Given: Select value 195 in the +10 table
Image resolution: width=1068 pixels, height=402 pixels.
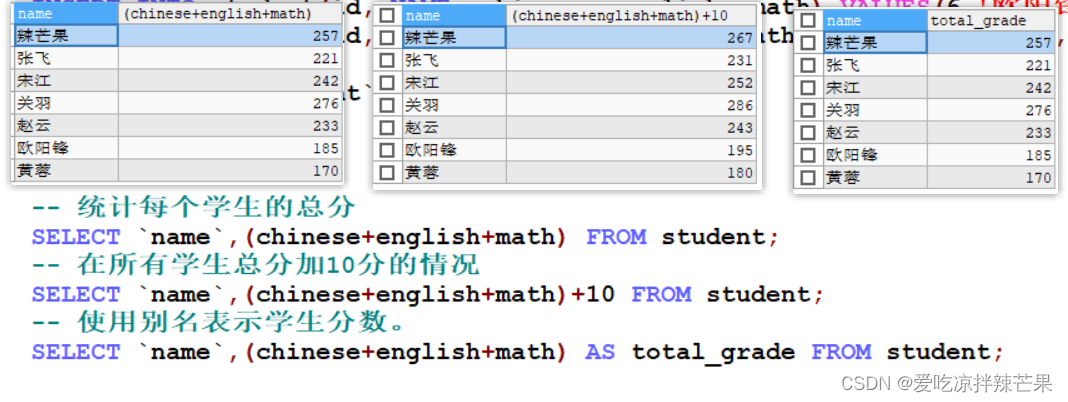Looking at the screenshot, I should [631, 151].
